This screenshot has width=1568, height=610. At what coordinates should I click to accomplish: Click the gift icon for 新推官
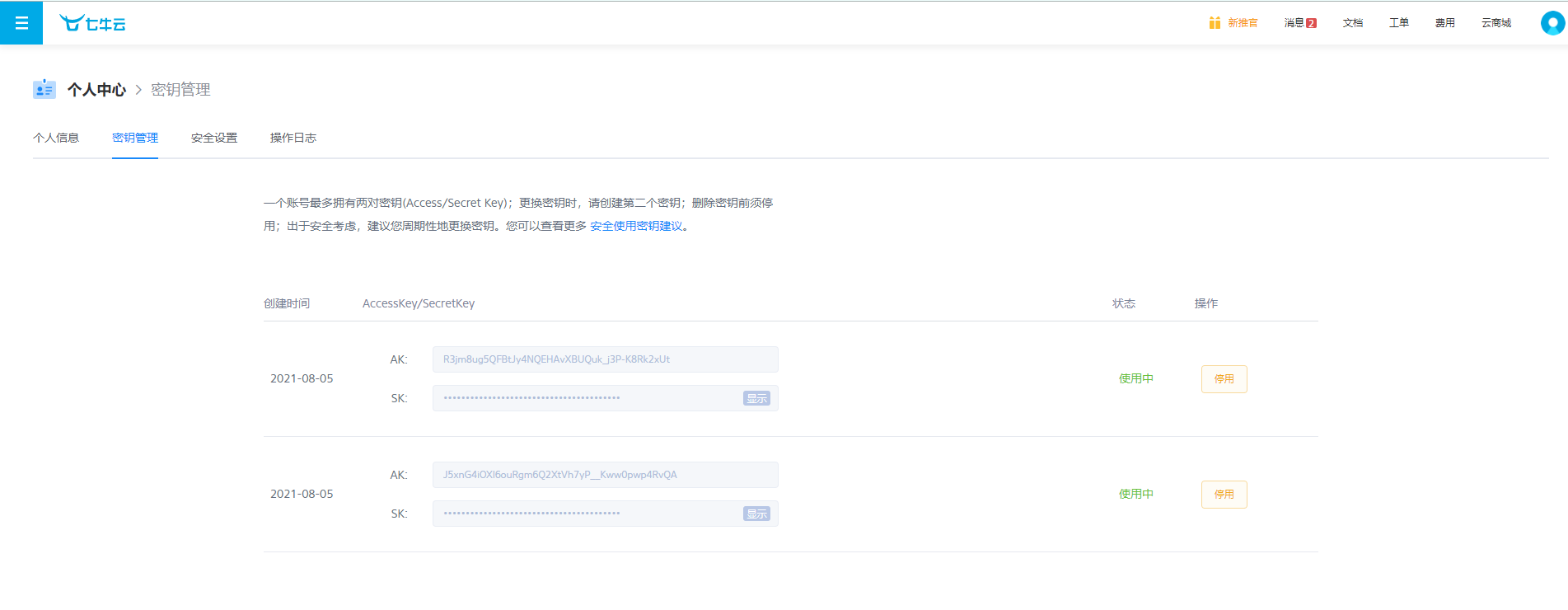pyautogui.click(x=1215, y=23)
